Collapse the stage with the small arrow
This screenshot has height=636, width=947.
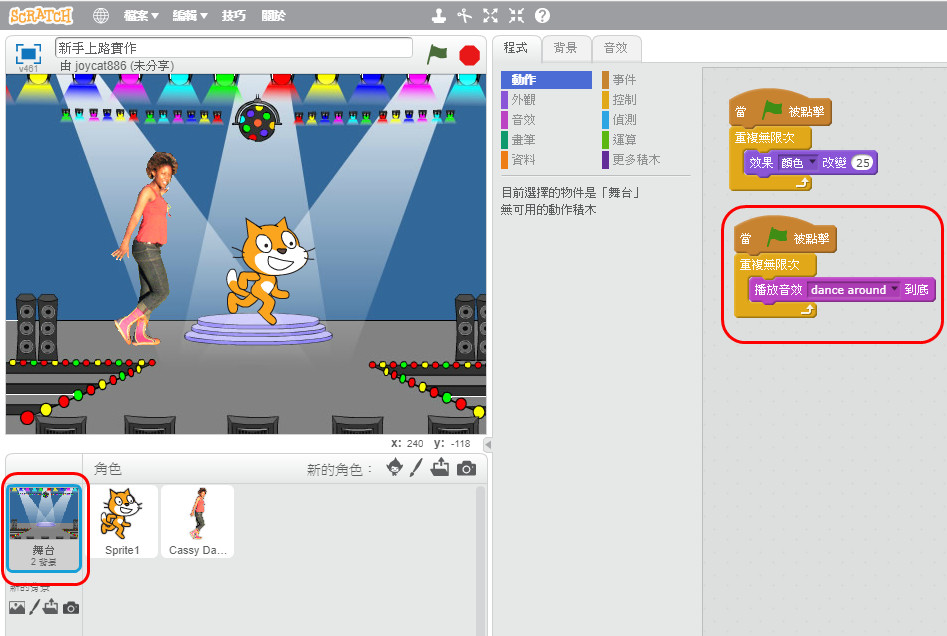(x=488, y=445)
